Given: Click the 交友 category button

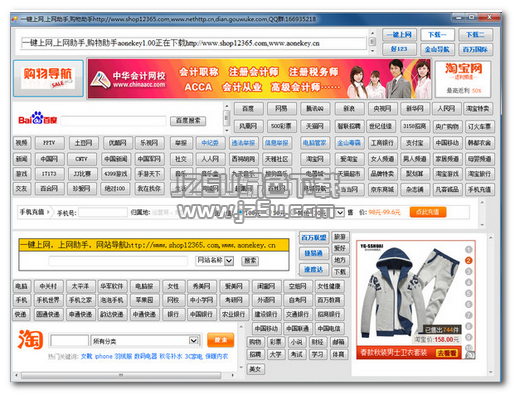Looking at the screenshot, I should pyautogui.click(x=22, y=189).
